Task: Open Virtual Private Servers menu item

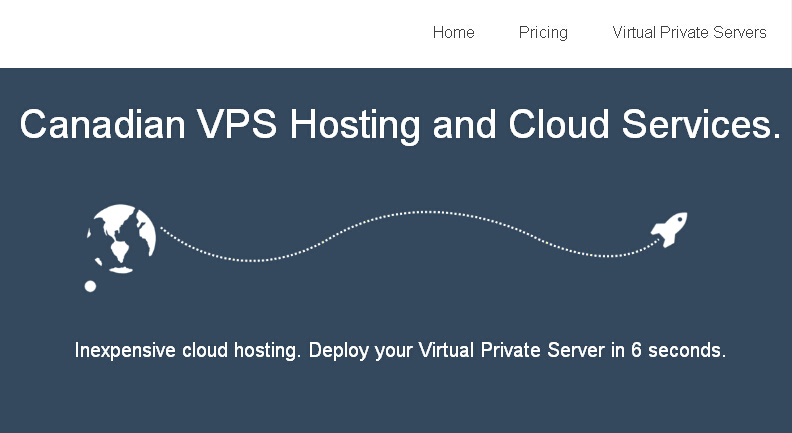Action: pyautogui.click(x=689, y=32)
